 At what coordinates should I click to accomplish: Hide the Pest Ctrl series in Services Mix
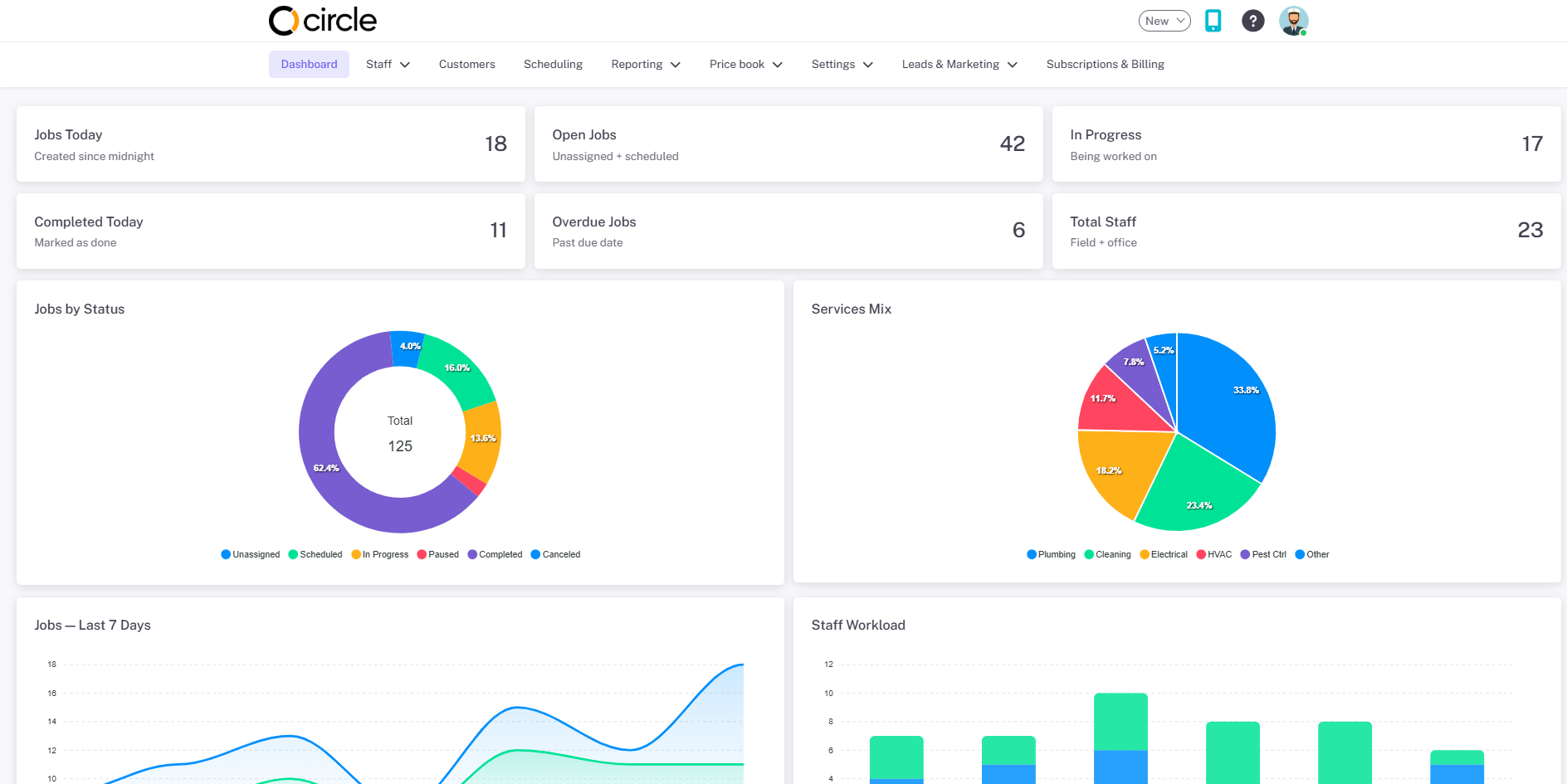point(1264,554)
